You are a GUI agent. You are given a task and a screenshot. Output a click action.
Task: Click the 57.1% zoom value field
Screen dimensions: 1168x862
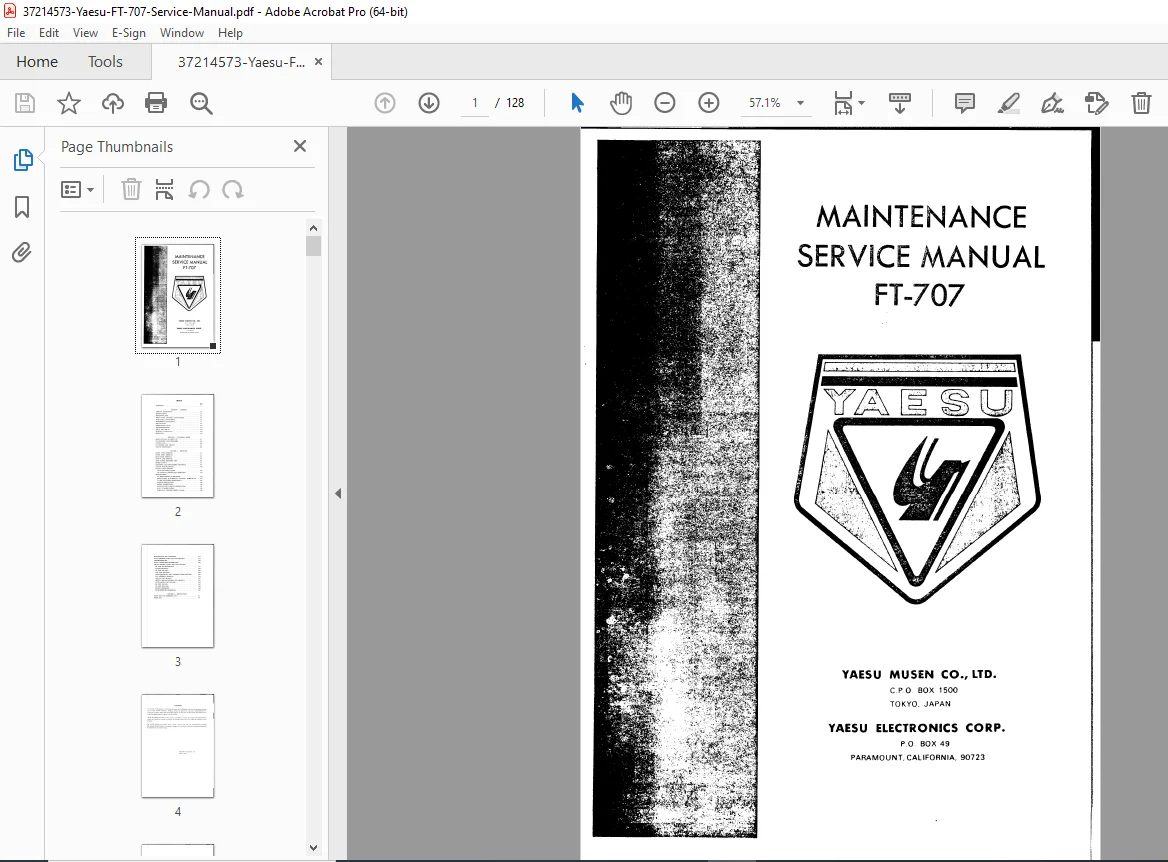click(x=764, y=103)
